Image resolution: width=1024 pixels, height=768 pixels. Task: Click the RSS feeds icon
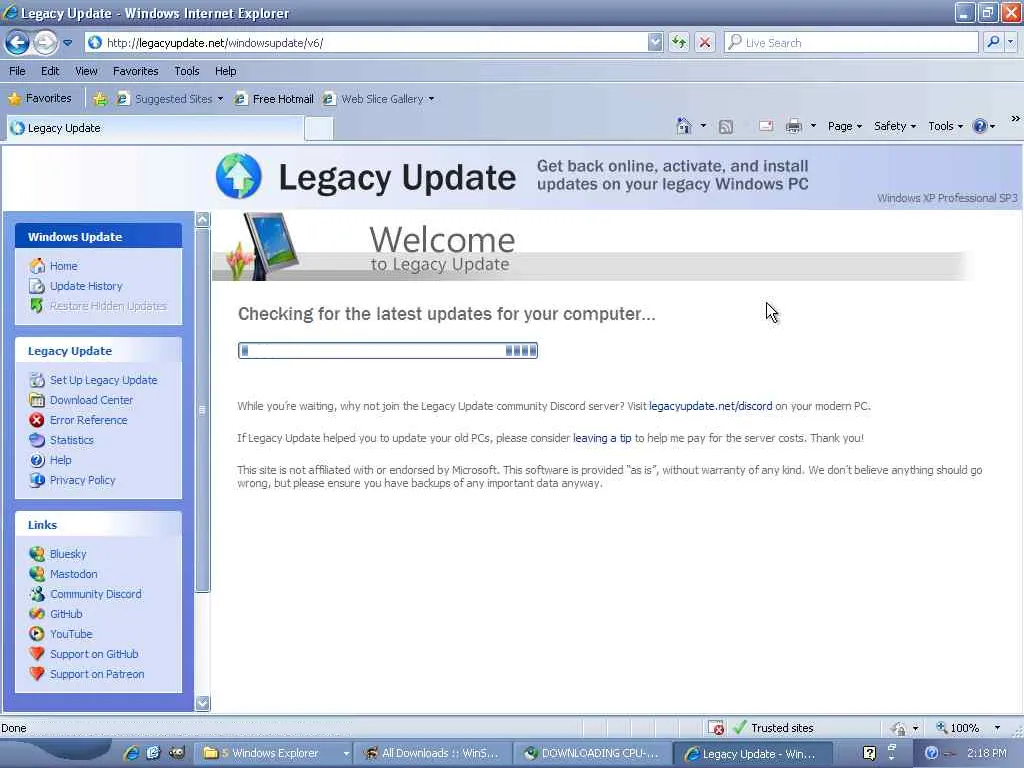coord(726,127)
